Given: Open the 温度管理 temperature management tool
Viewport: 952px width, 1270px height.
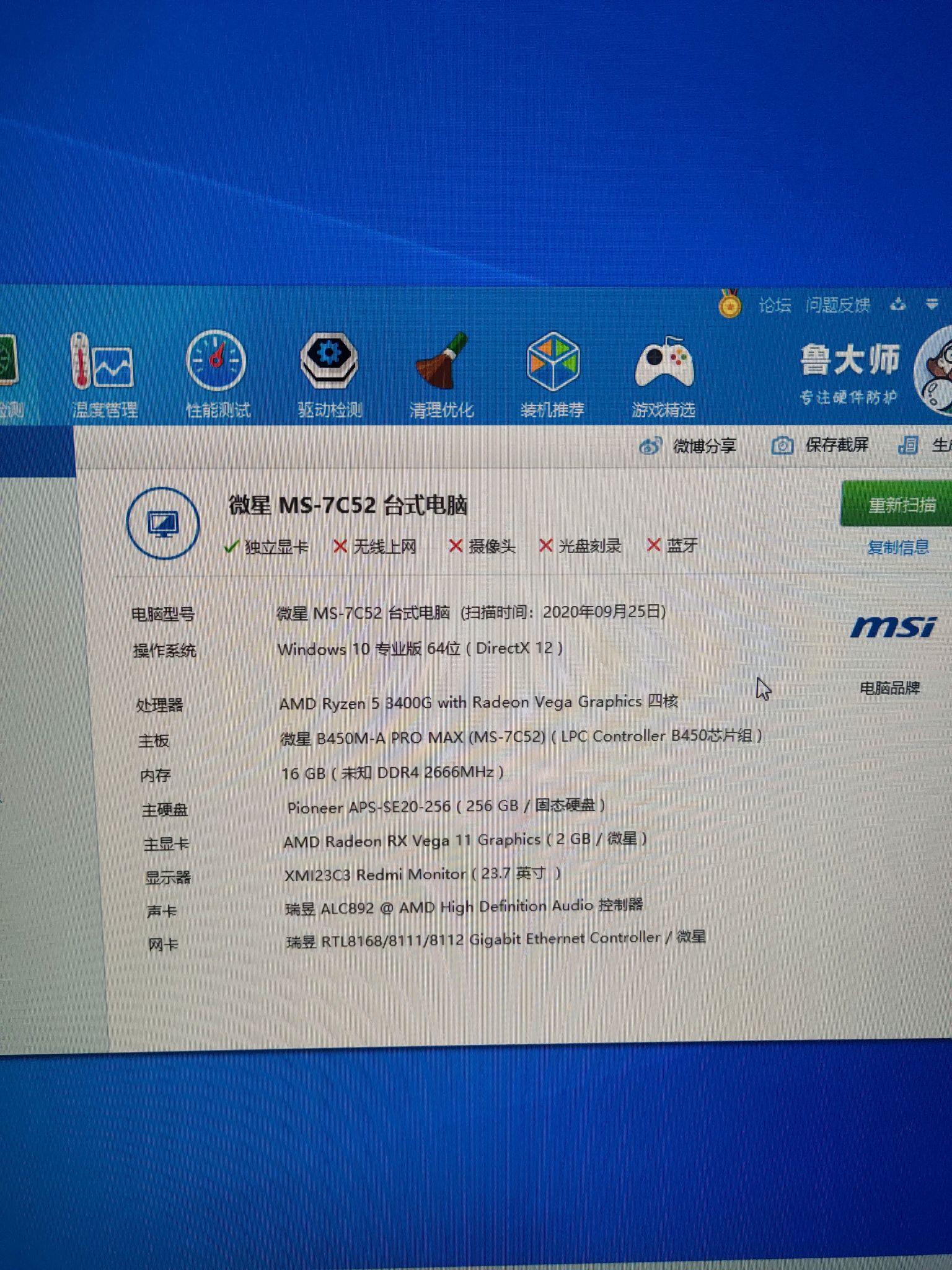Looking at the screenshot, I should 104,374.
